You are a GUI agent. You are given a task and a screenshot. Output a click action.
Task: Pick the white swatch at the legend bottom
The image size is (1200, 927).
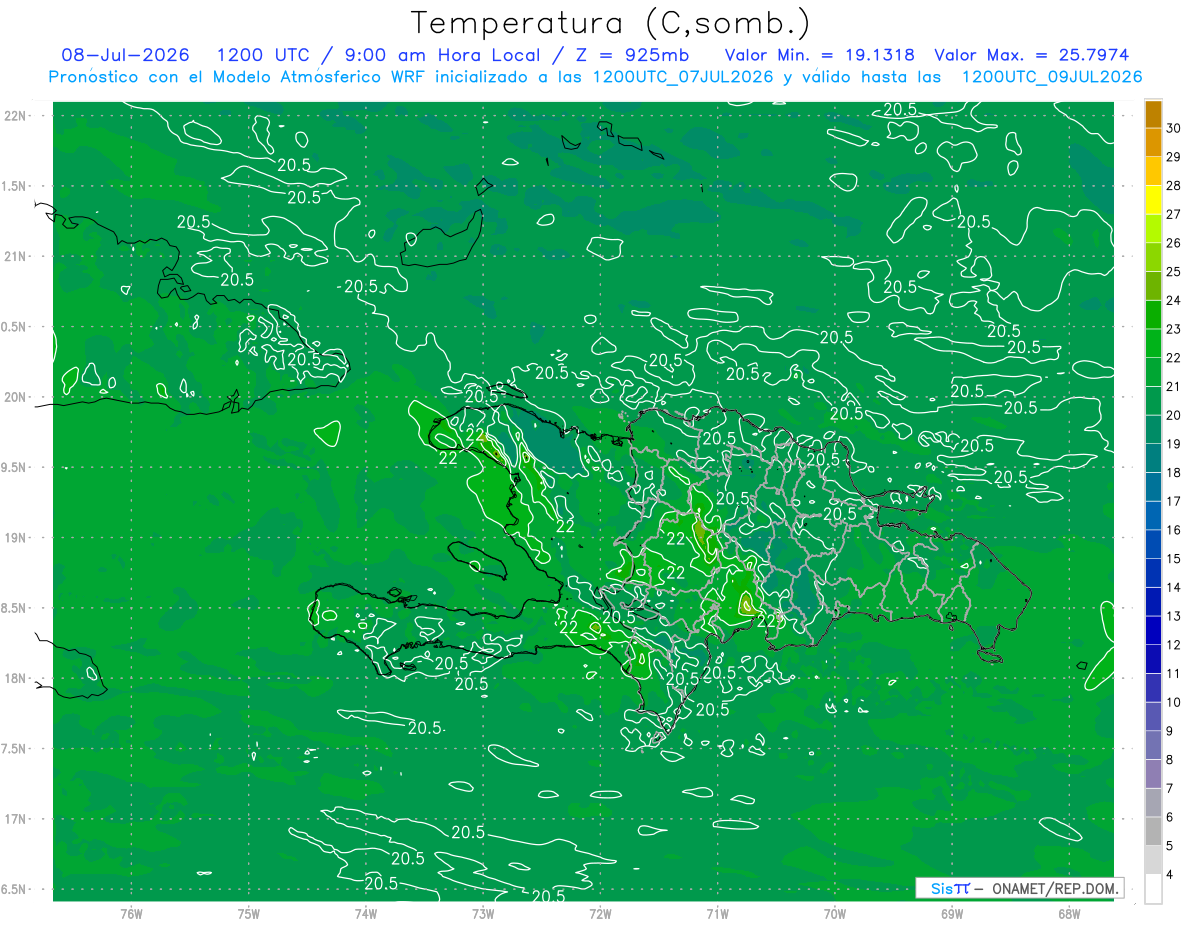[x=1153, y=889]
